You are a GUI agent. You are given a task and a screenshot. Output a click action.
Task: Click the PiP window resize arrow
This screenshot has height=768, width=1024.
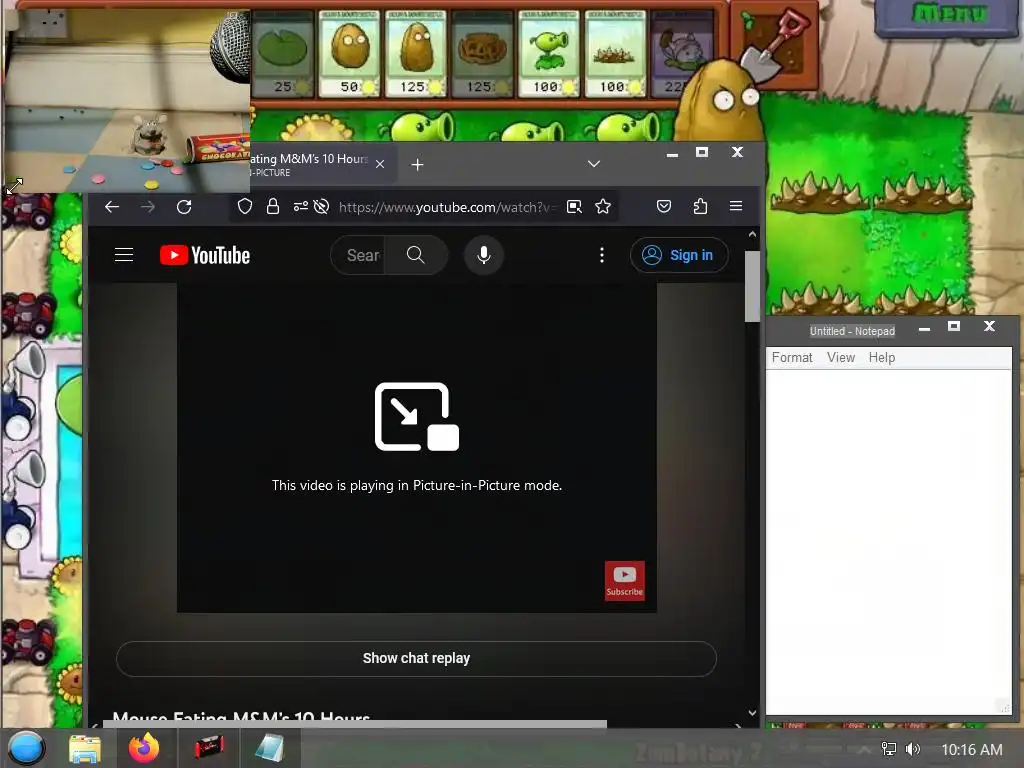pyautogui.click(x=14, y=185)
